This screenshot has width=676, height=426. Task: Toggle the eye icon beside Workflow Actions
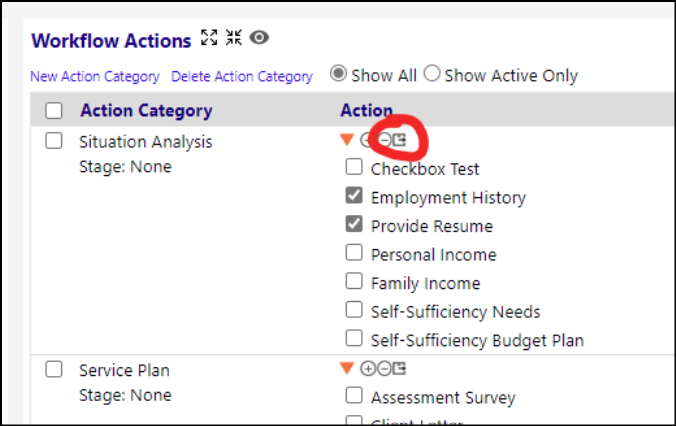click(x=259, y=38)
